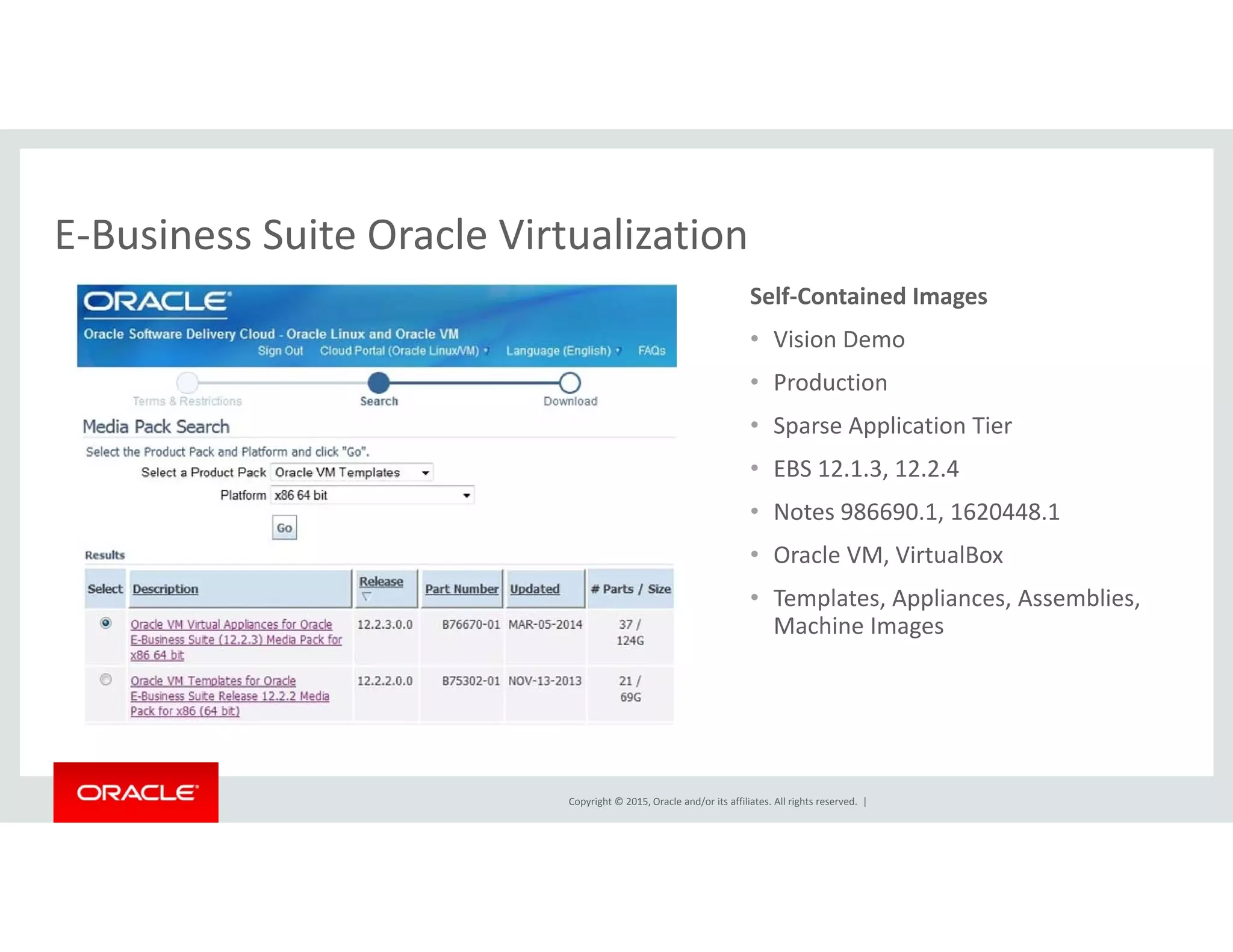1233x952 pixels.
Task: Click the release value 12.2.2.0.0
Action: click(x=385, y=681)
